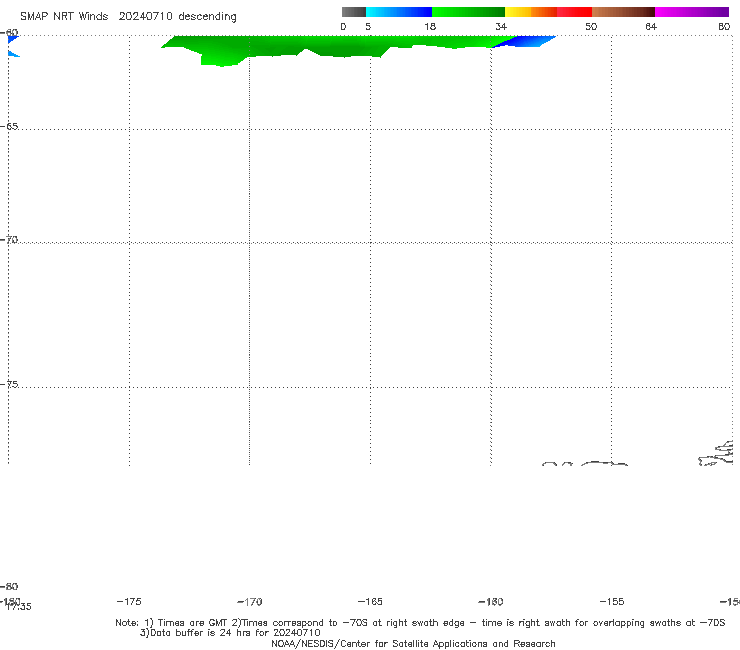The height and width of the screenshot is (650, 740).
Task: Click the green wind swath on the map
Action: 330,46
